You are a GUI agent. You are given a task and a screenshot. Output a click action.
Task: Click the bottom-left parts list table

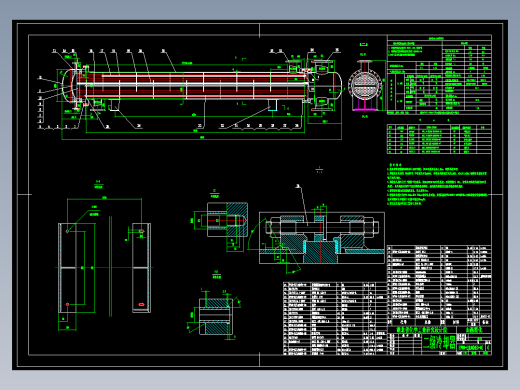tap(335, 319)
